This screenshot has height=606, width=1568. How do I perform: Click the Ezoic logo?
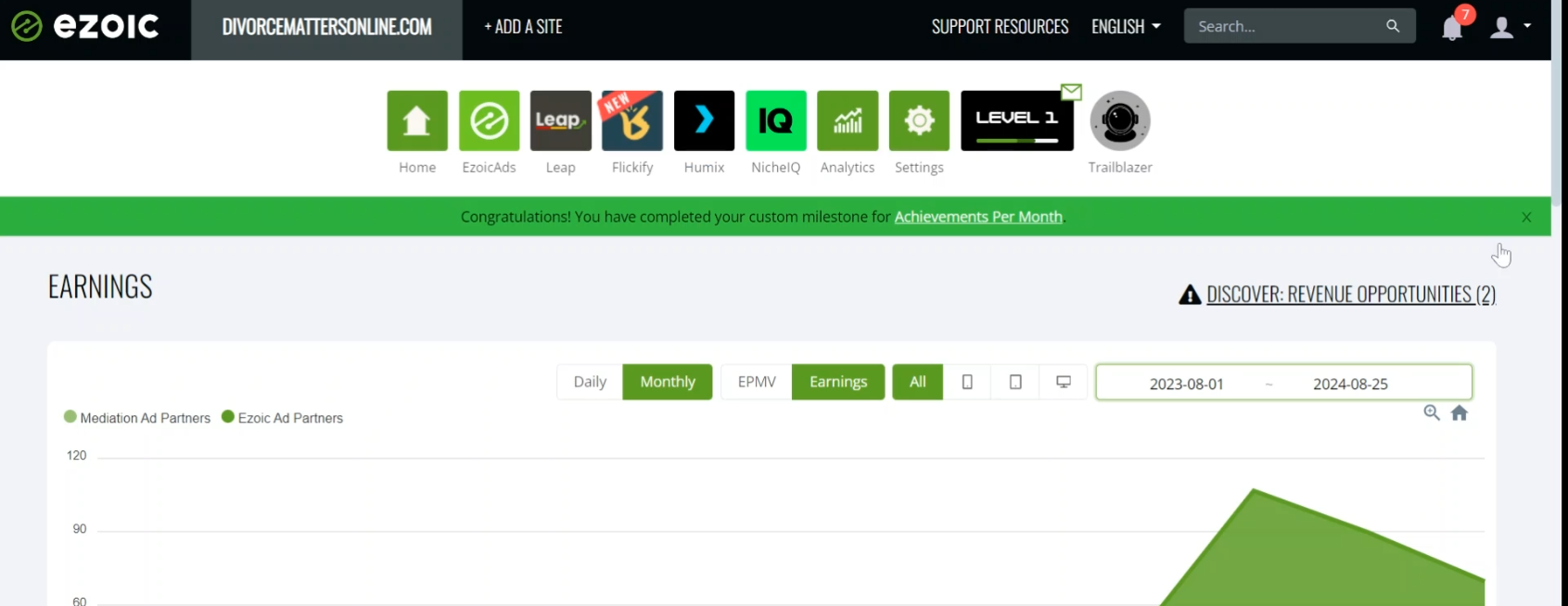click(84, 27)
